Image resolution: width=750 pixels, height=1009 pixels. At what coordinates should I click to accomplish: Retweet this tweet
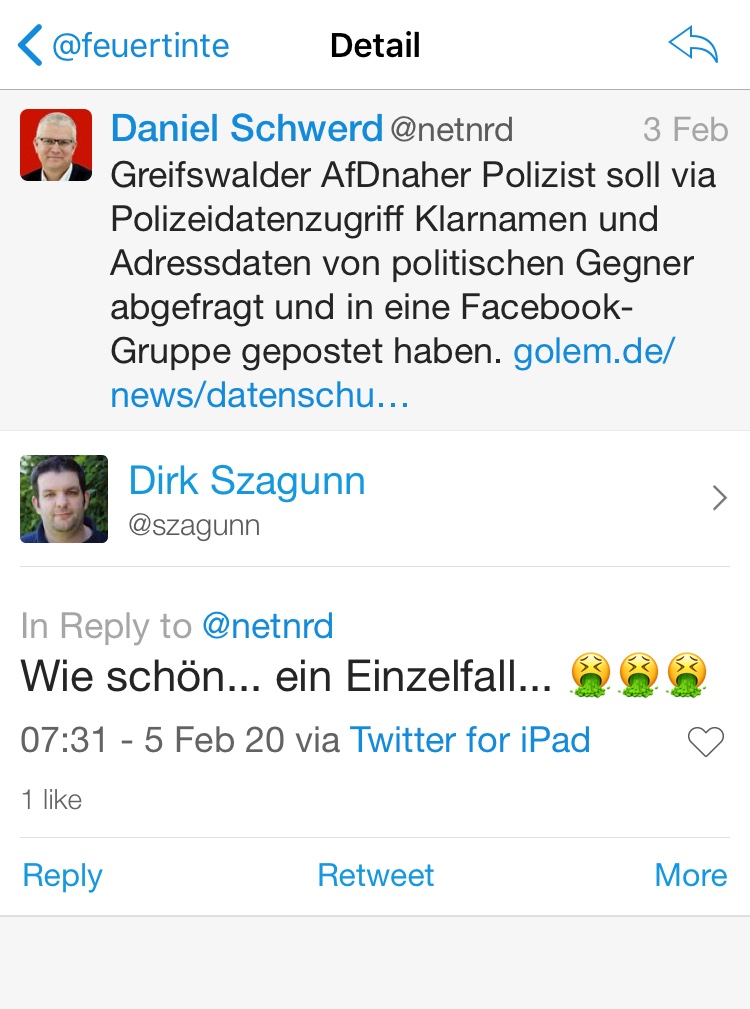click(x=375, y=875)
